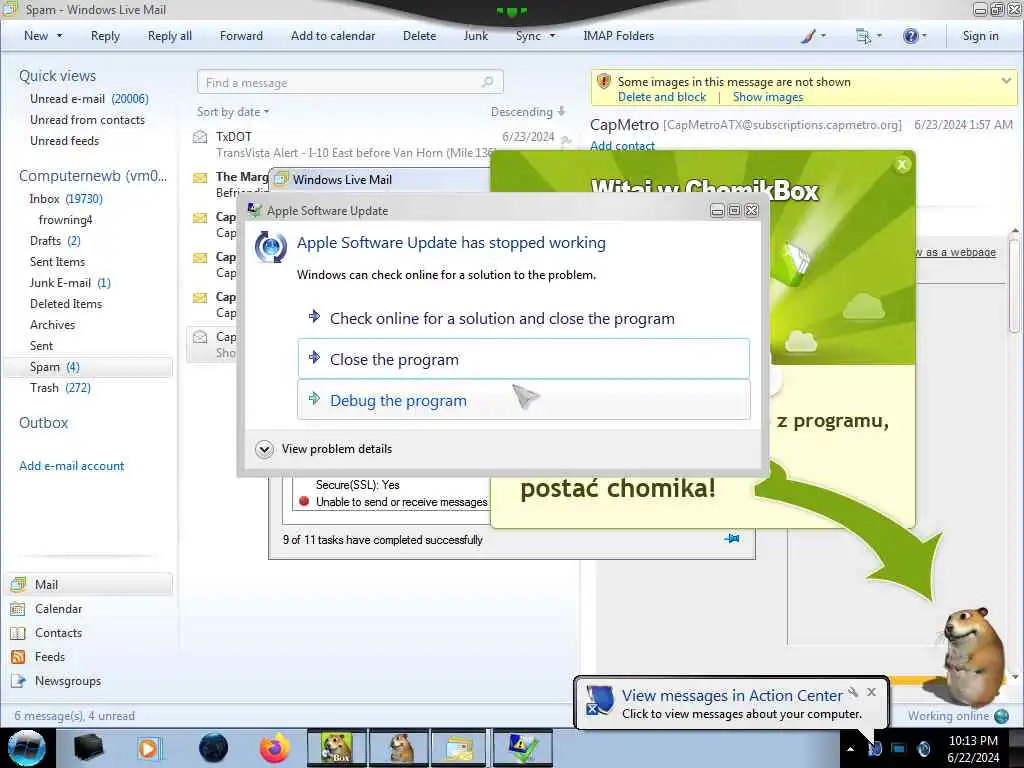This screenshot has width=1024, height=768.
Task: Click Delete and block link
Action: coord(662,97)
